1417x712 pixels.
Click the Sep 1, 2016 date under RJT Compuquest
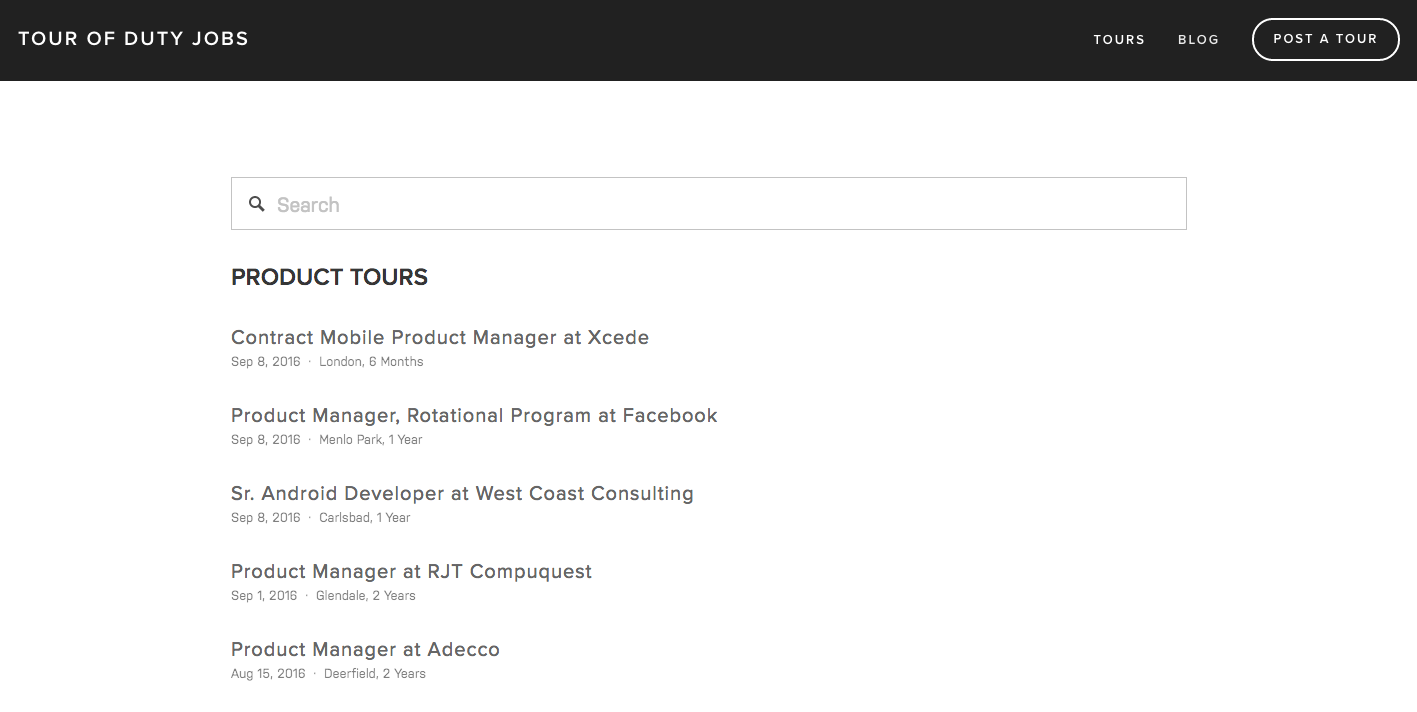point(263,595)
